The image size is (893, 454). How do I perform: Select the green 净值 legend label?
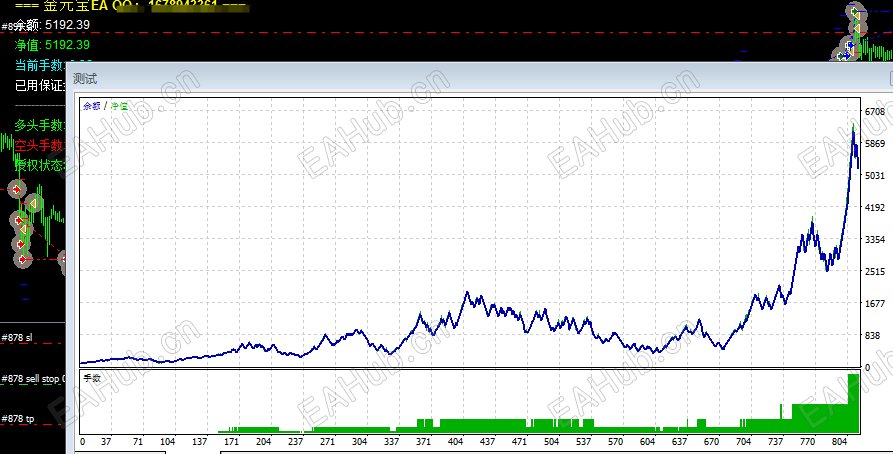click(119, 105)
